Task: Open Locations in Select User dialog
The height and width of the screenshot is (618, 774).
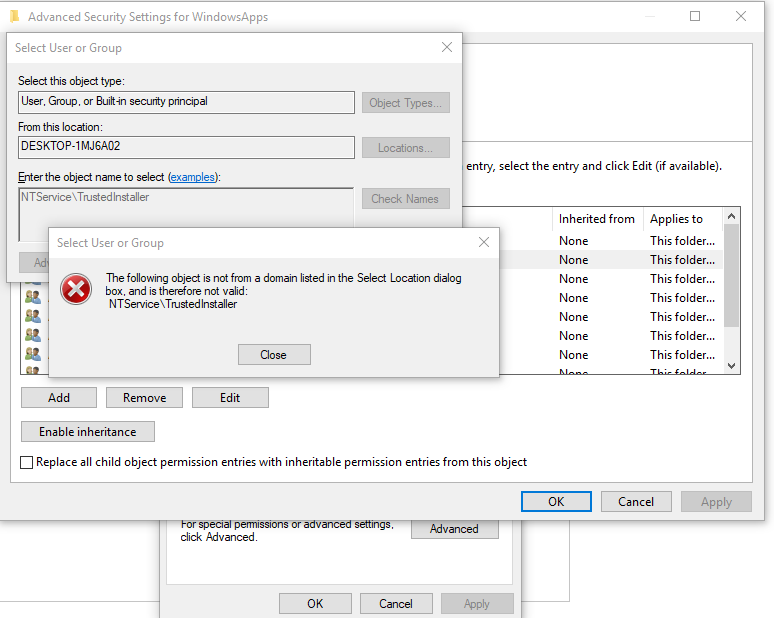Action: 405,148
